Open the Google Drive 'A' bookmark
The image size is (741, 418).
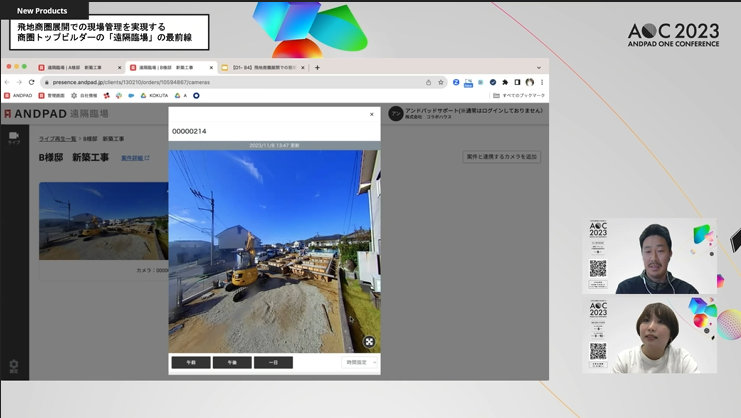point(181,95)
